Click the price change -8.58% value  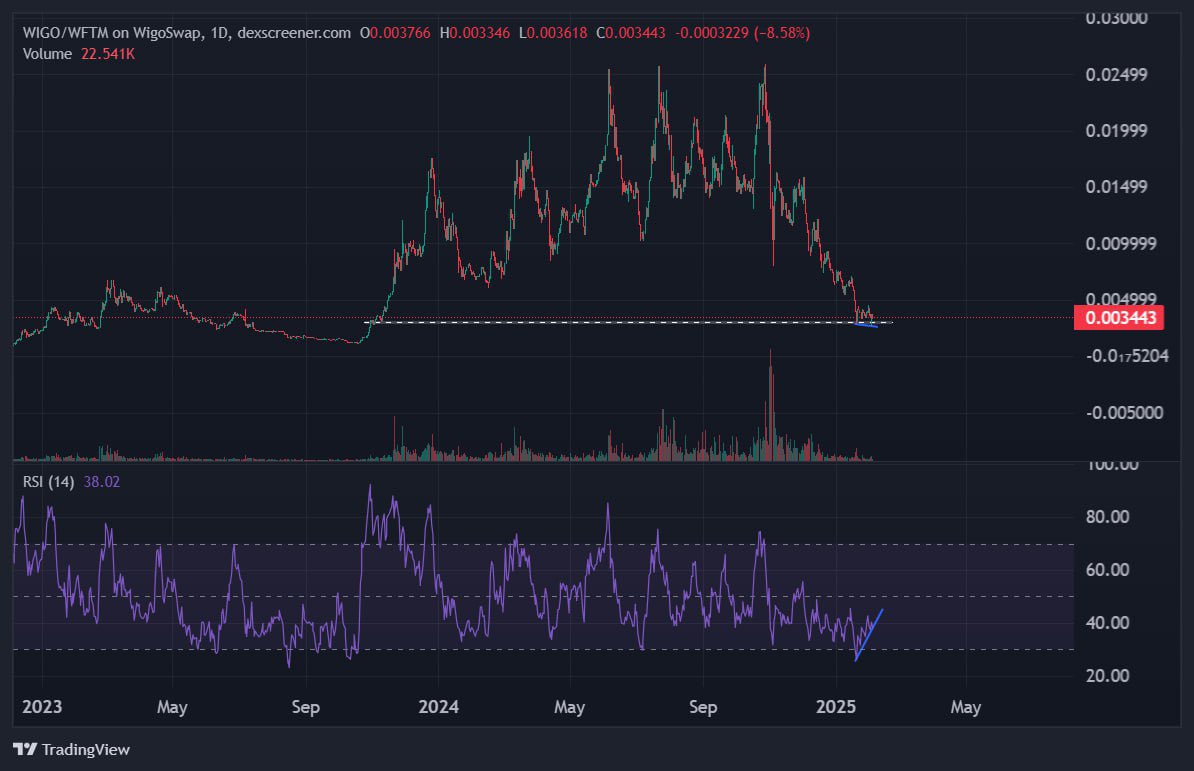782,33
